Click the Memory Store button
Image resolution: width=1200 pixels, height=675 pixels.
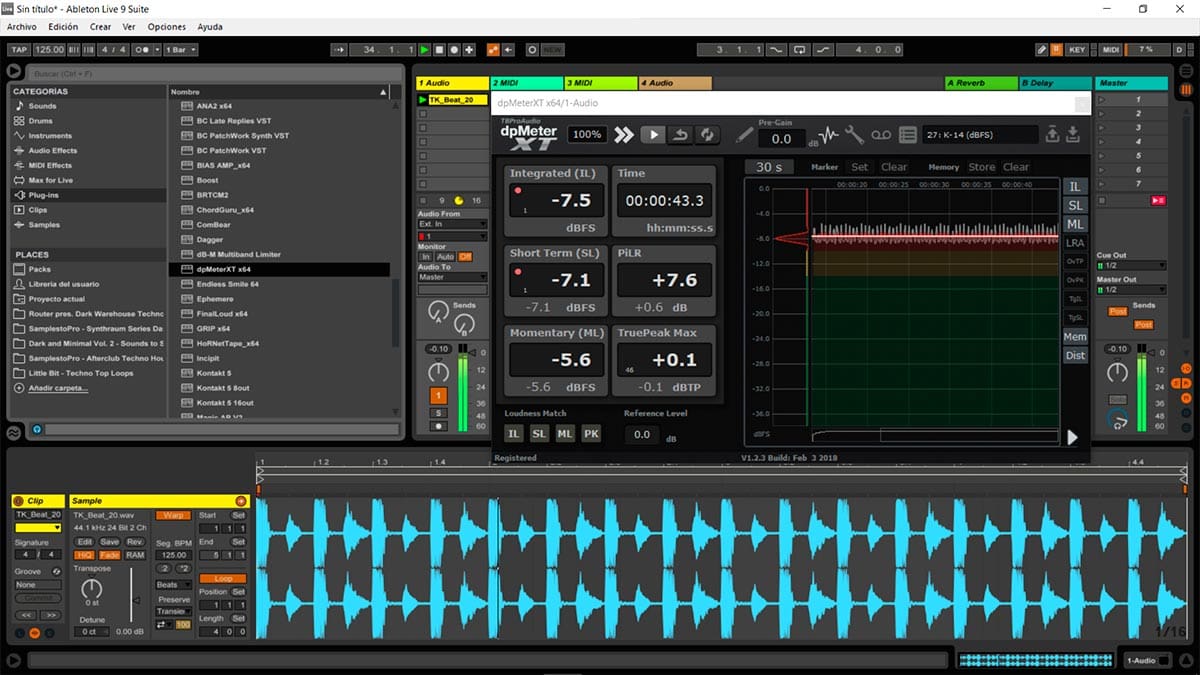(x=981, y=167)
